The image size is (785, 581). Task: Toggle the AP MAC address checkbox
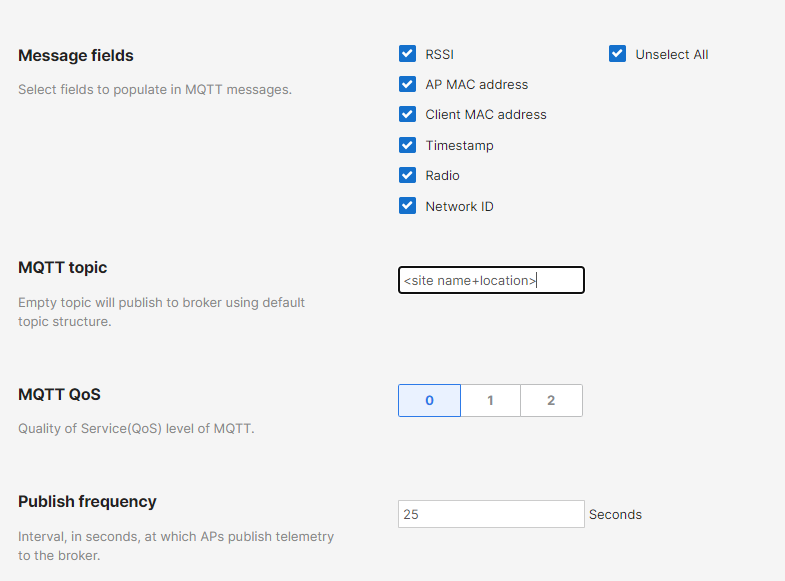coord(407,84)
